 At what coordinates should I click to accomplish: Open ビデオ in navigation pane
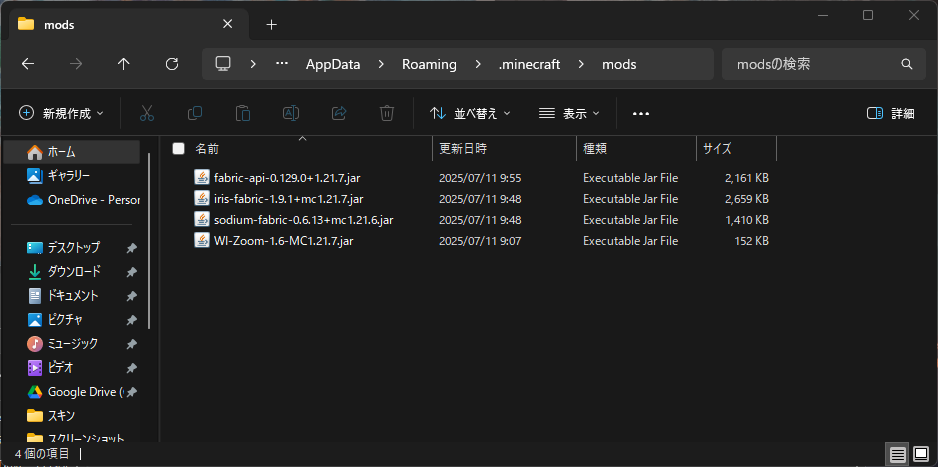[x=72, y=367]
